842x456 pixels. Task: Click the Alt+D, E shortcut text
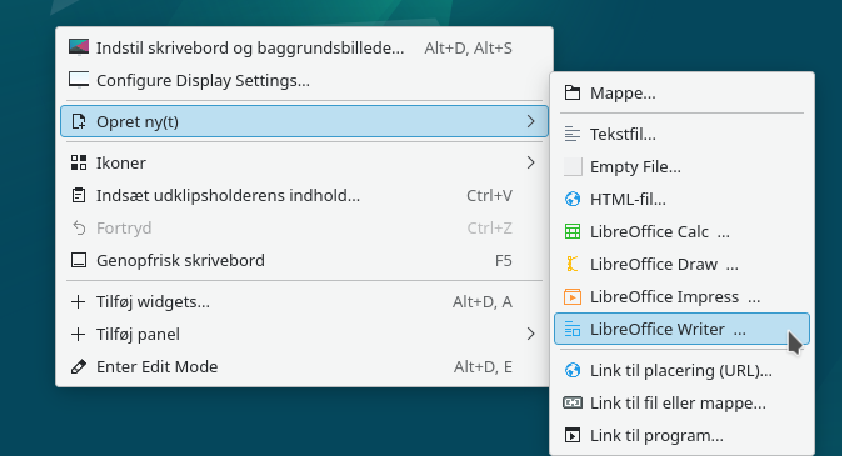click(483, 367)
